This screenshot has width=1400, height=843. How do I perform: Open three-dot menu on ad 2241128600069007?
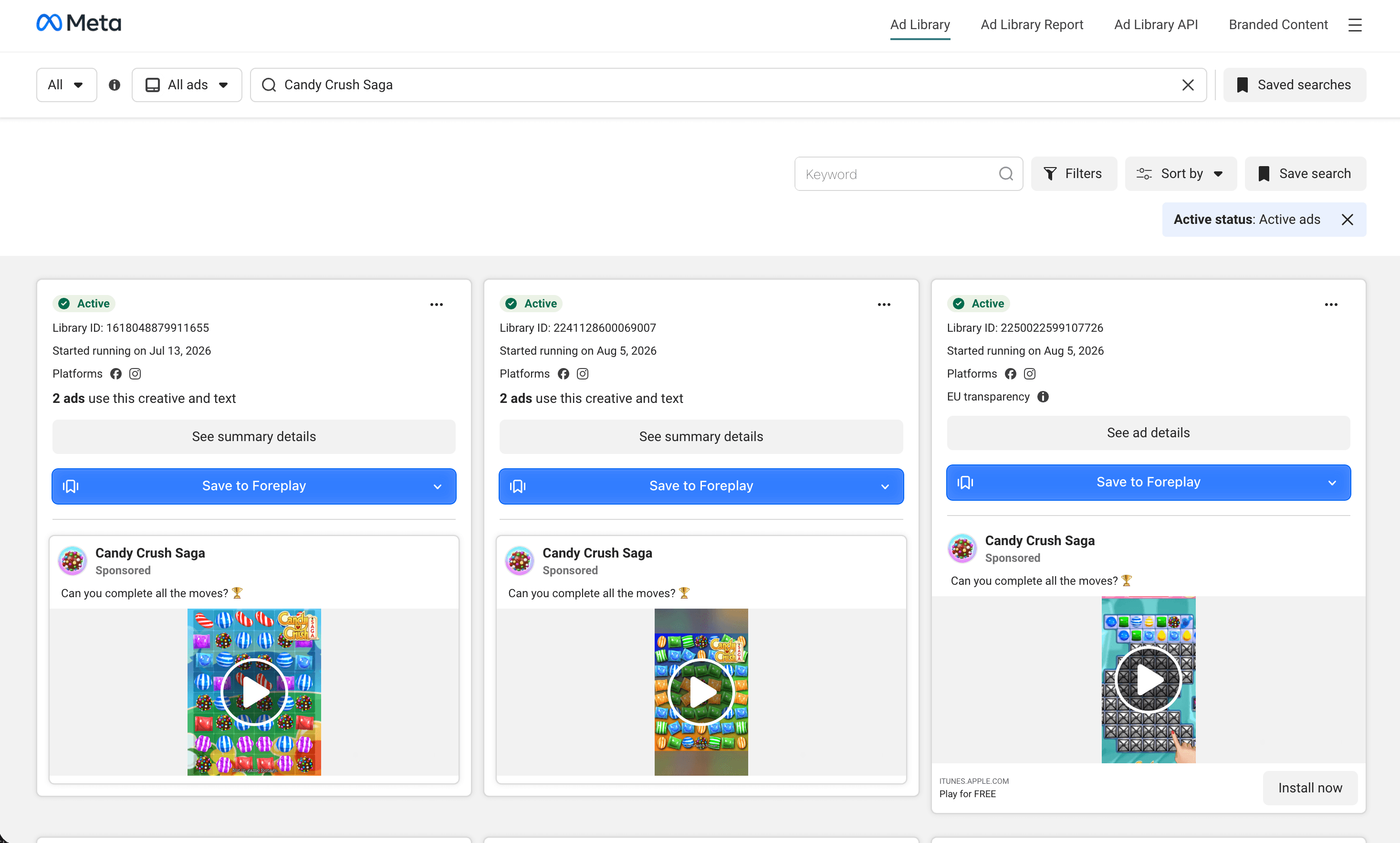884,305
